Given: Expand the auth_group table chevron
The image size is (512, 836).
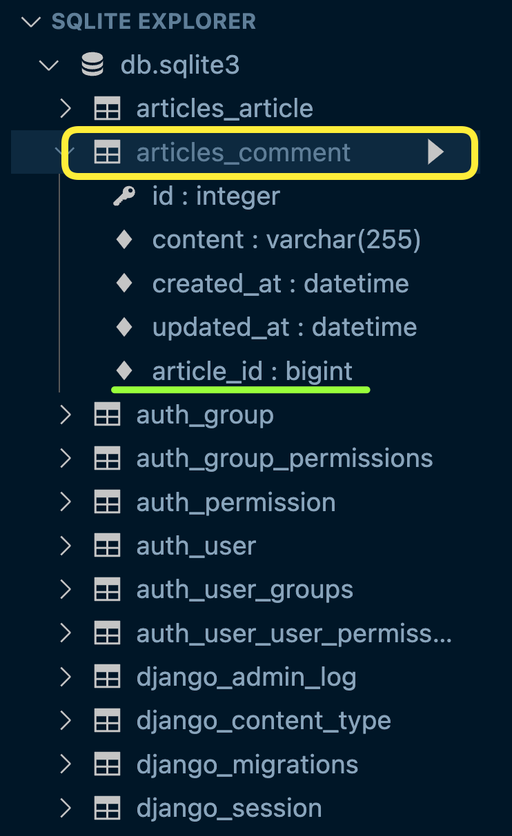Looking at the screenshot, I should pyautogui.click(x=66, y=415).
